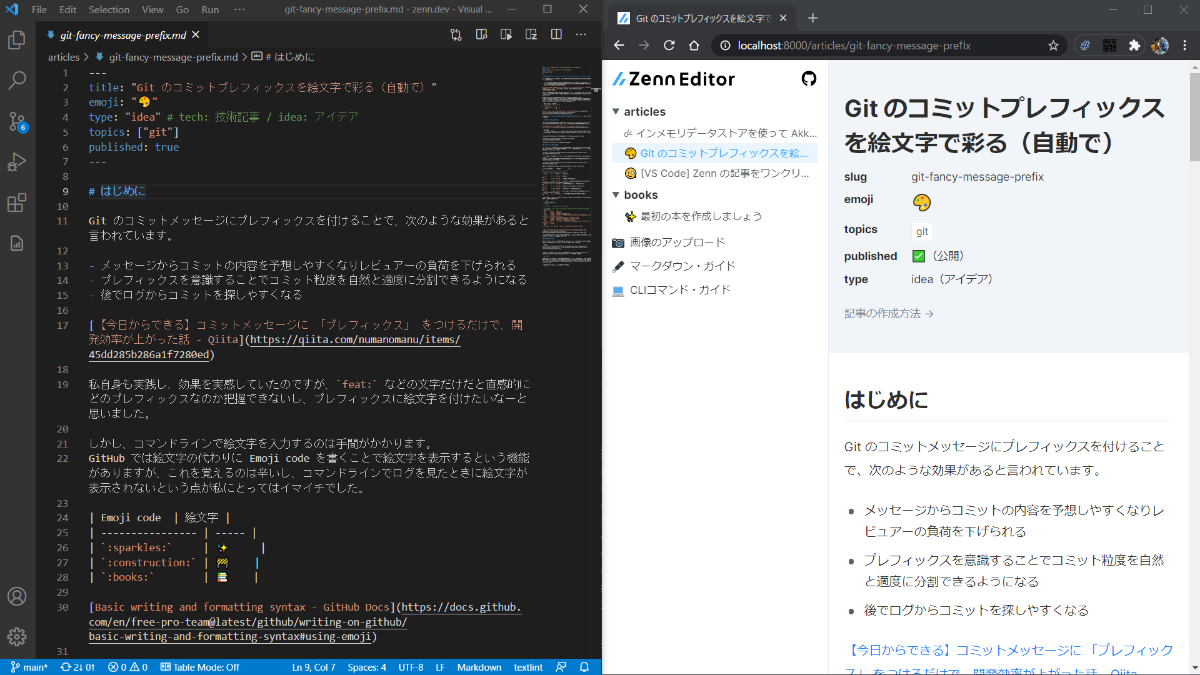Click the blue extension icon beside QR code
Screen dimensions: 1200x675
tap(1085, 45)
